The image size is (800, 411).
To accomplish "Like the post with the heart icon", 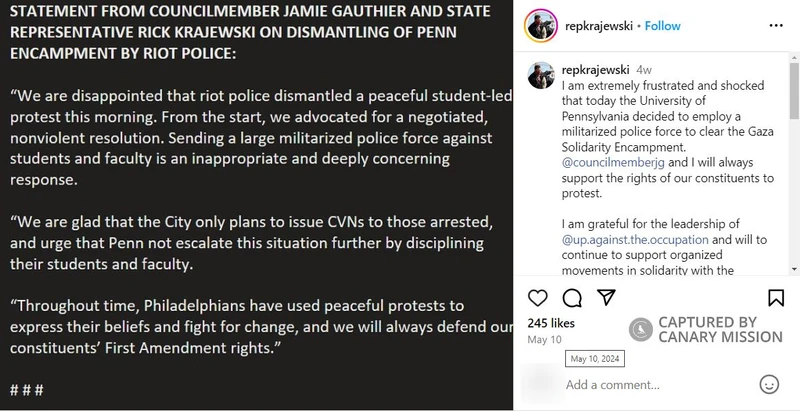I will pos(537,298).
